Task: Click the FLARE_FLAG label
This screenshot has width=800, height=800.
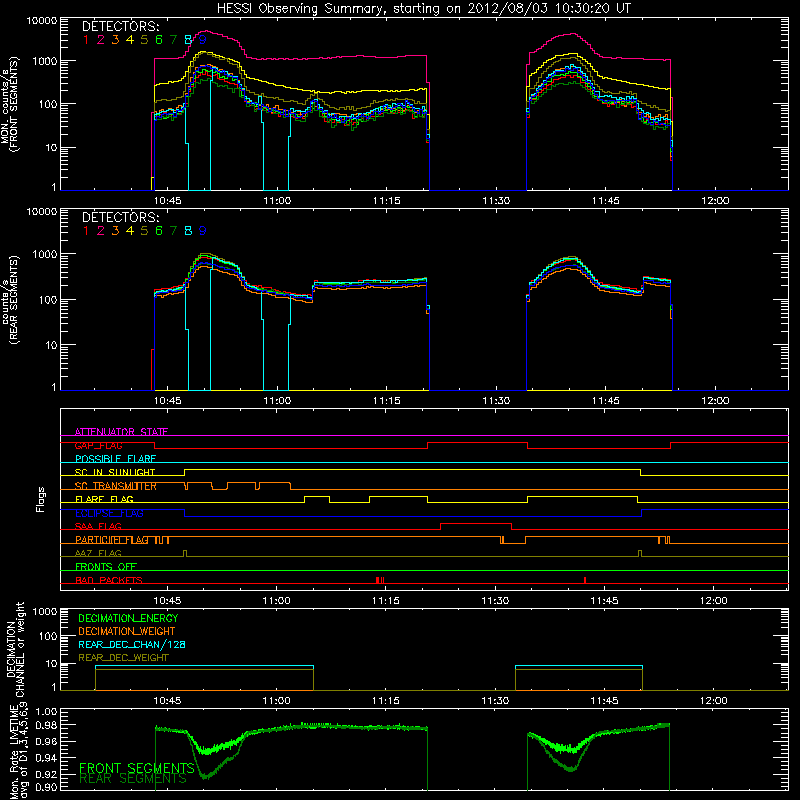Action: (x=104, y=499)
